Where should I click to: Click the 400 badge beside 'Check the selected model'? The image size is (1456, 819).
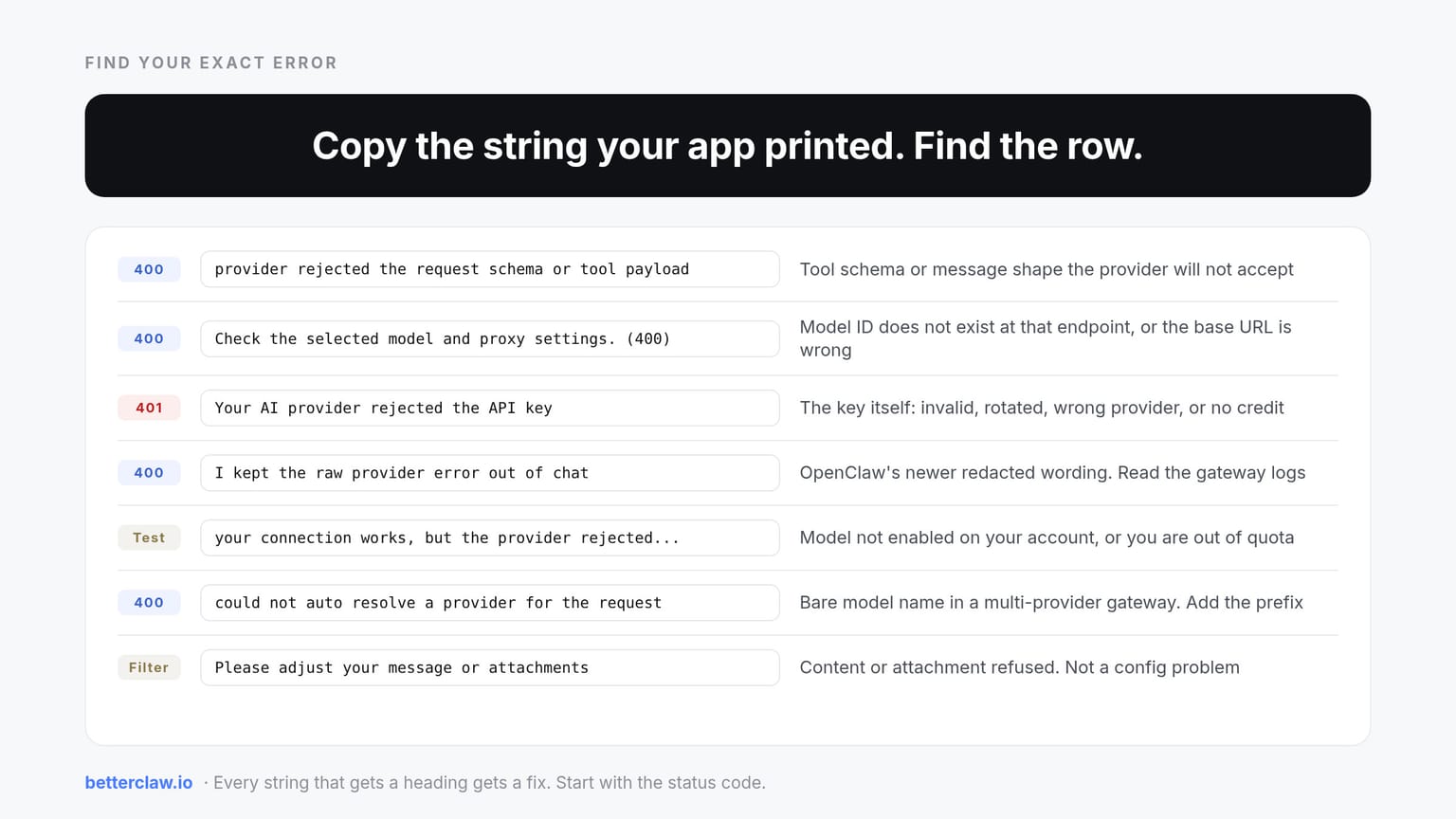(x=149, y=338)
